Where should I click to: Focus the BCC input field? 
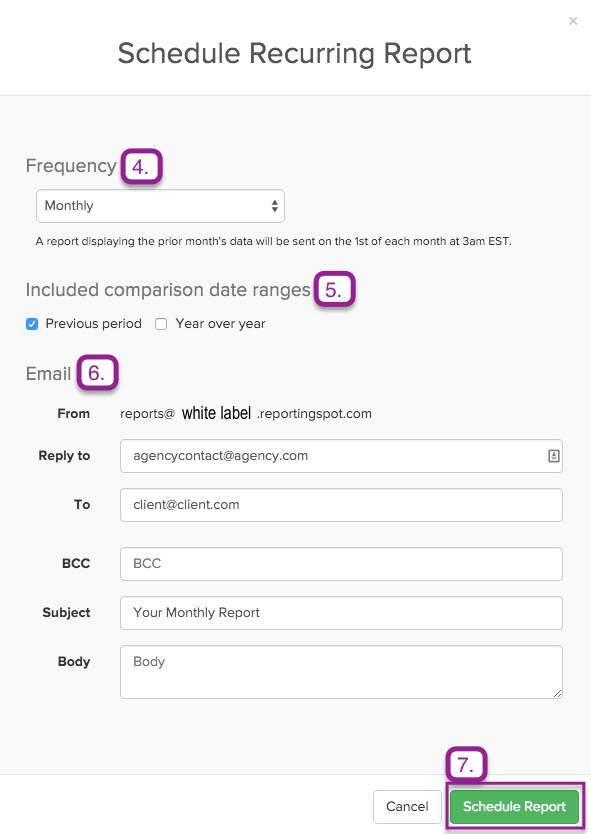(341, 564)
